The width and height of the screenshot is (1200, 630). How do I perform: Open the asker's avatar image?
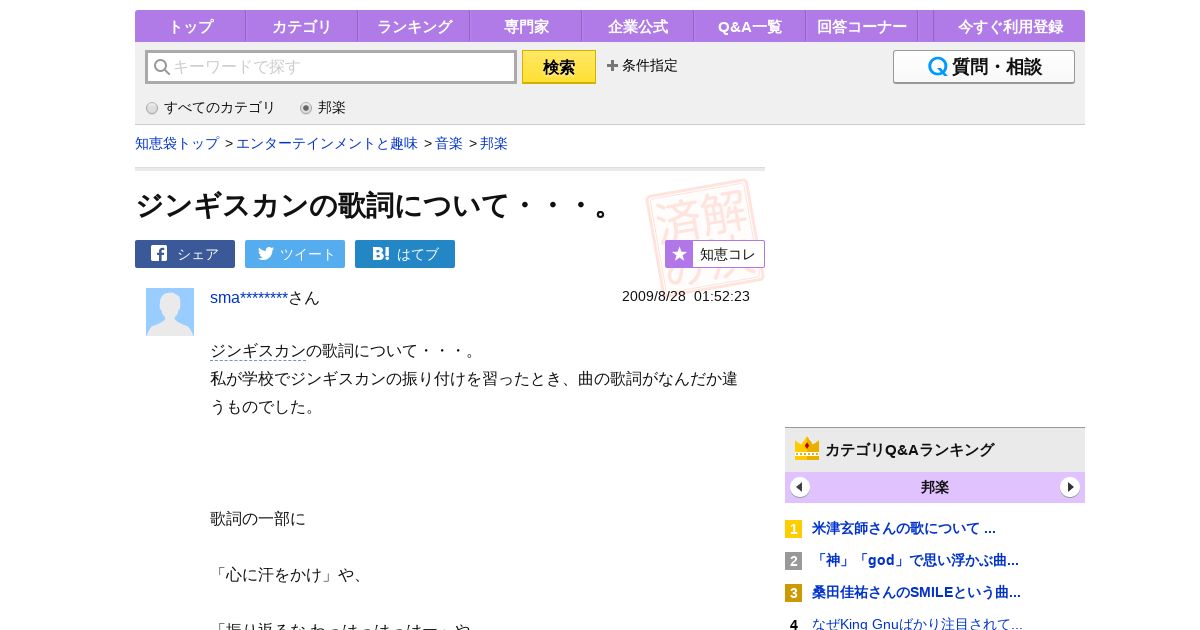click(x=170, y=312)
